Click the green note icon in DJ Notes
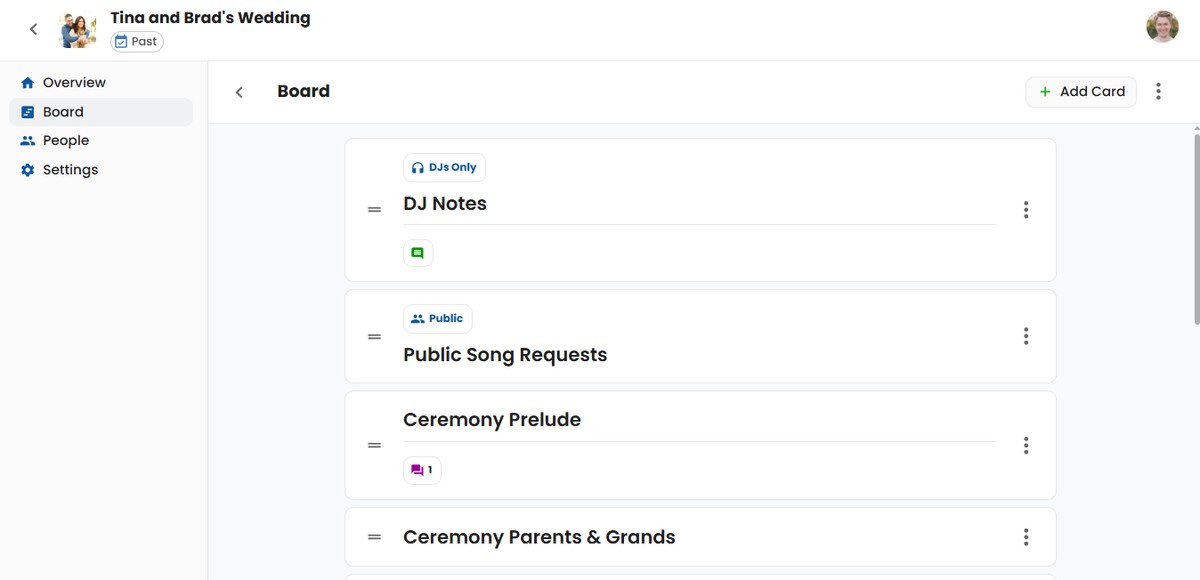 point(418,254)
